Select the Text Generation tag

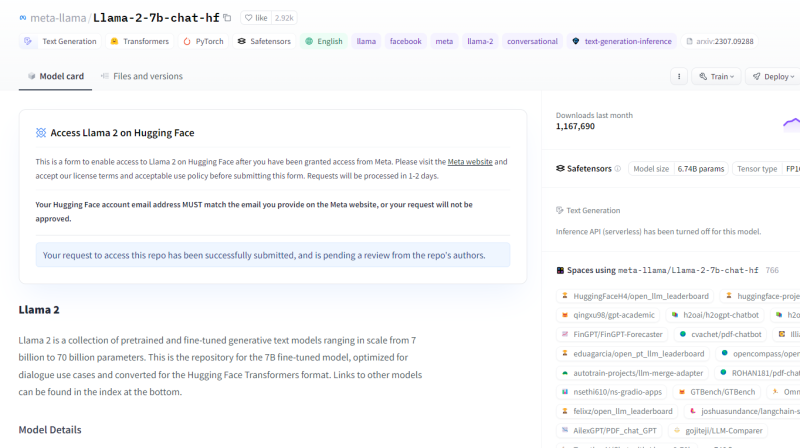(x=60, y=41)
